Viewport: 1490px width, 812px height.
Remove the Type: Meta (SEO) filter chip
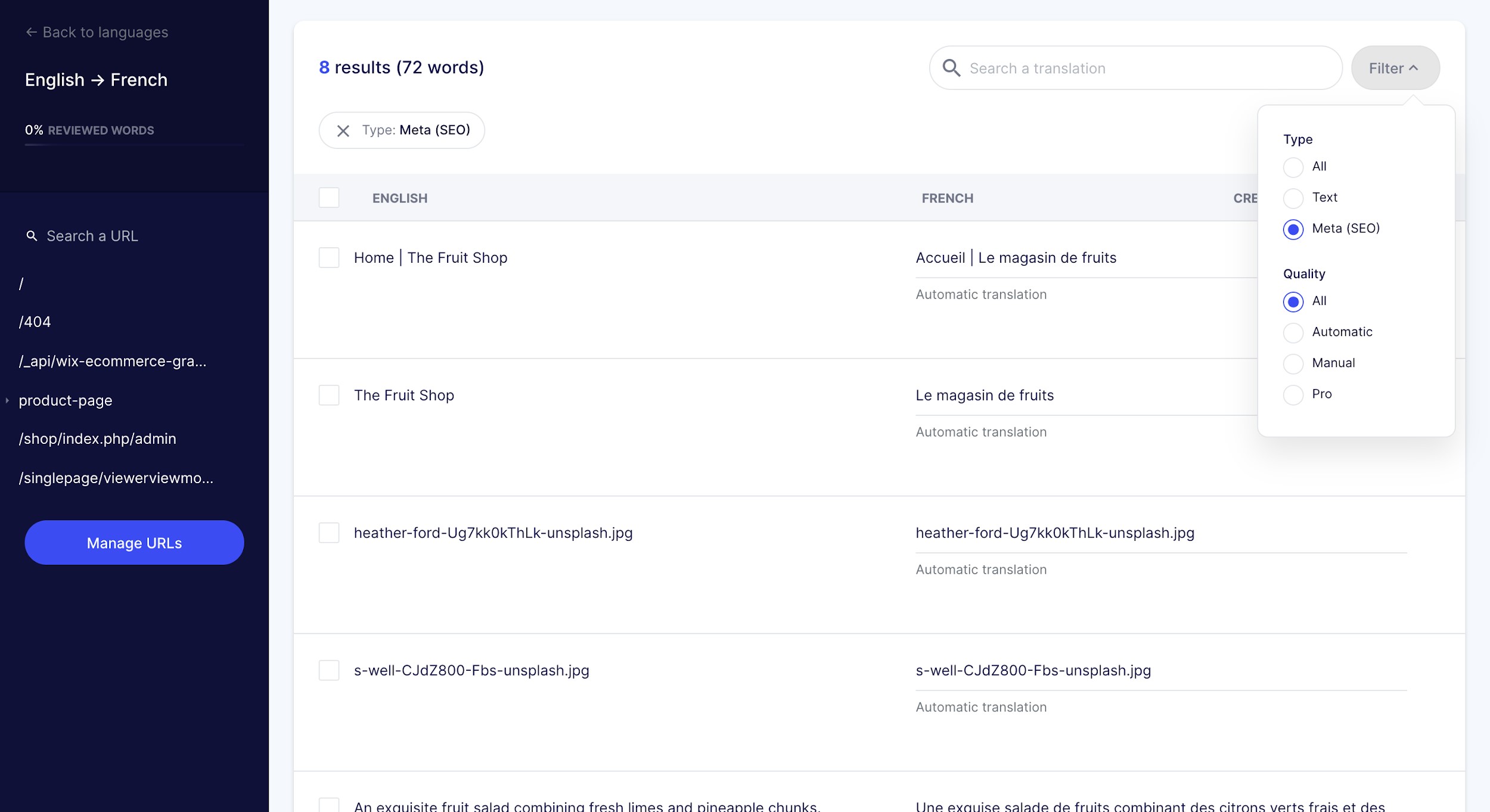343,130
